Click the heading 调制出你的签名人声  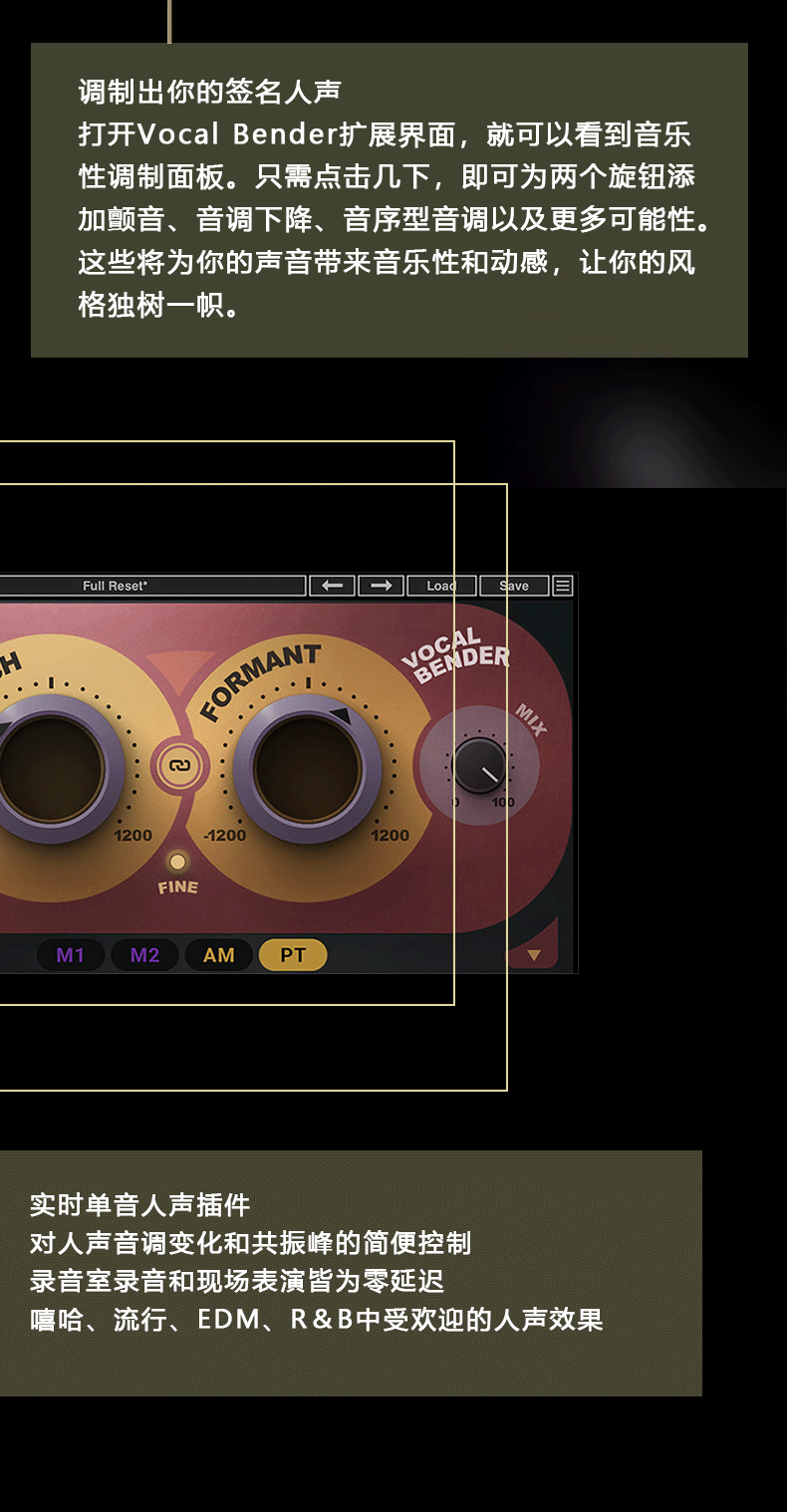click(209, 92)
